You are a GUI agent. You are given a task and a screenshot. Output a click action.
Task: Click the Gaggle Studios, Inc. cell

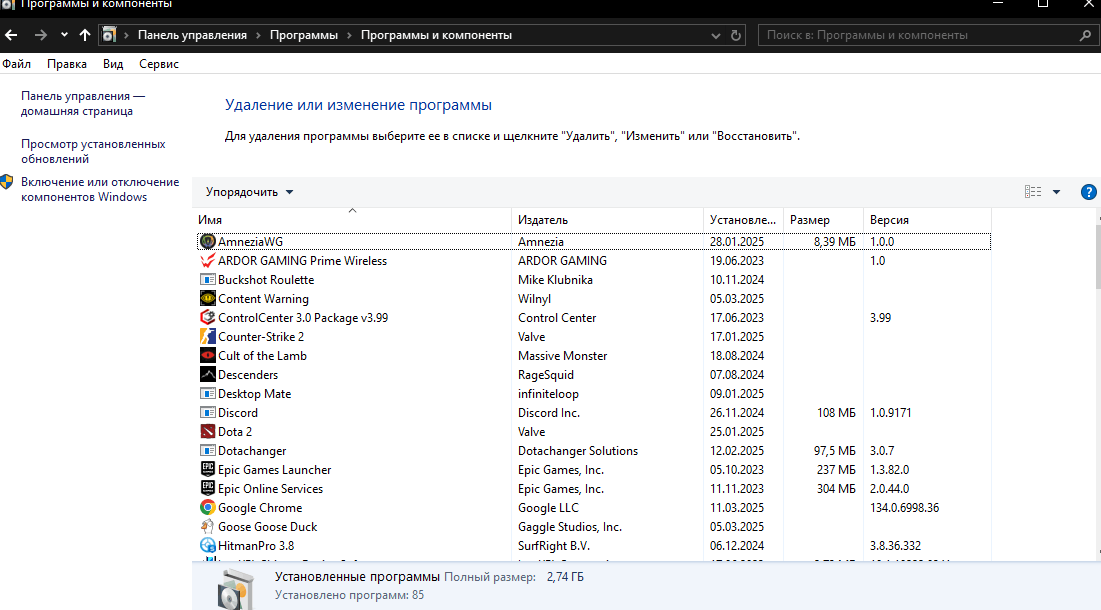[570, 526]
